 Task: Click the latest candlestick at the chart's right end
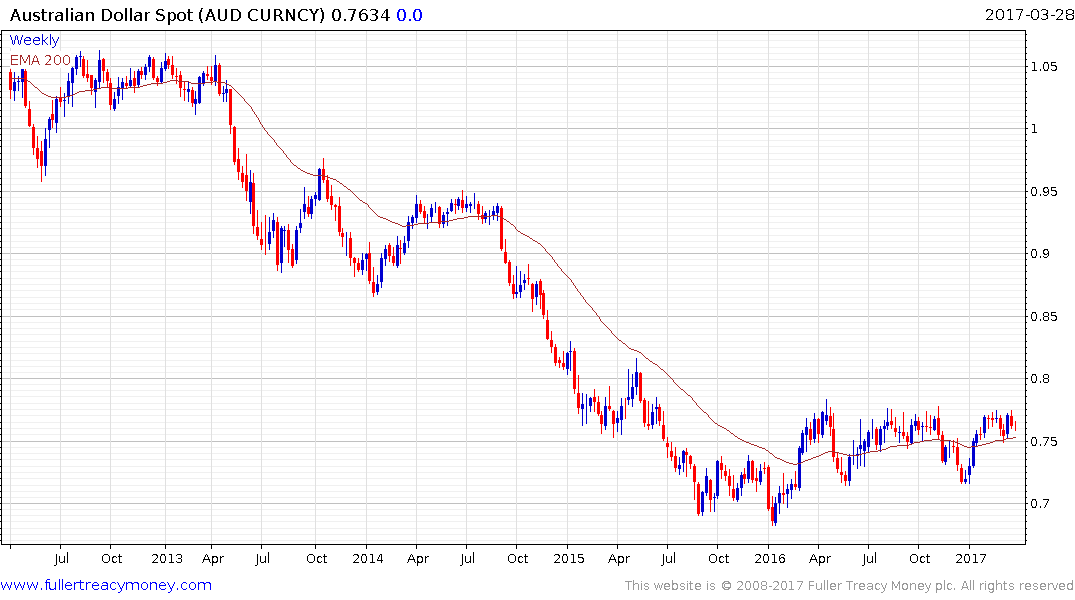(x=1015, y=425)
